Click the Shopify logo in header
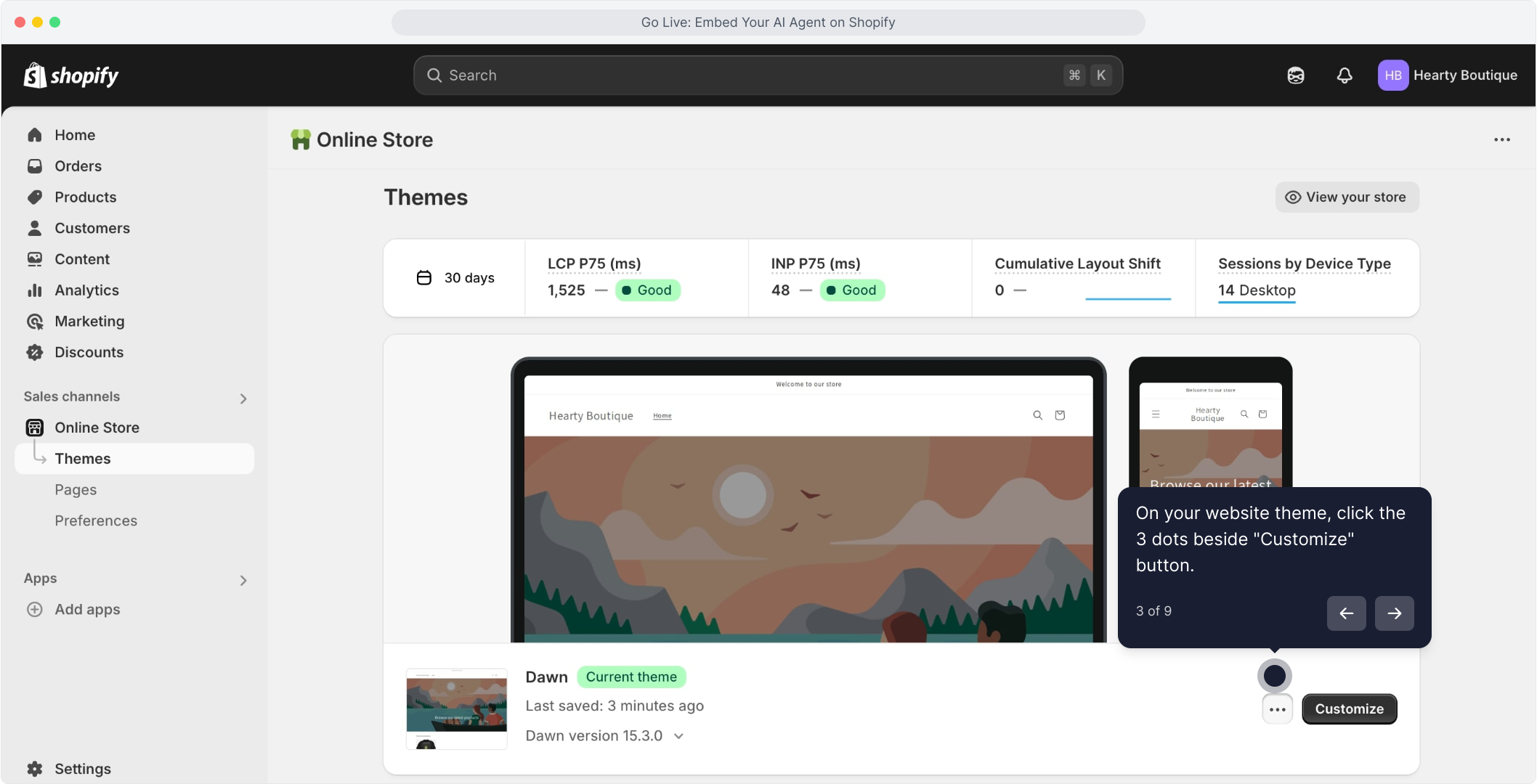Image resolution: width=1537 pixels, height=784 pixels. (71, 75)
